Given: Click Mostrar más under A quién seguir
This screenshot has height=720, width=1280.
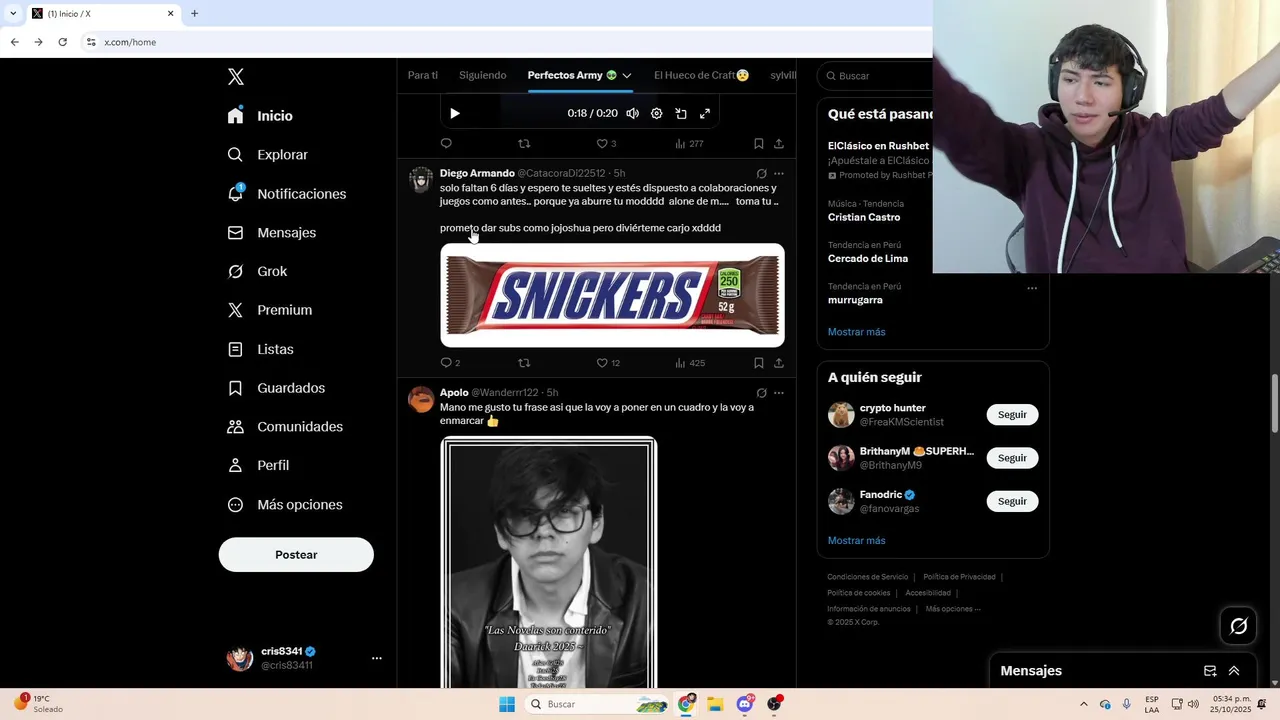Looking at the screenshot, I should 856,541.
